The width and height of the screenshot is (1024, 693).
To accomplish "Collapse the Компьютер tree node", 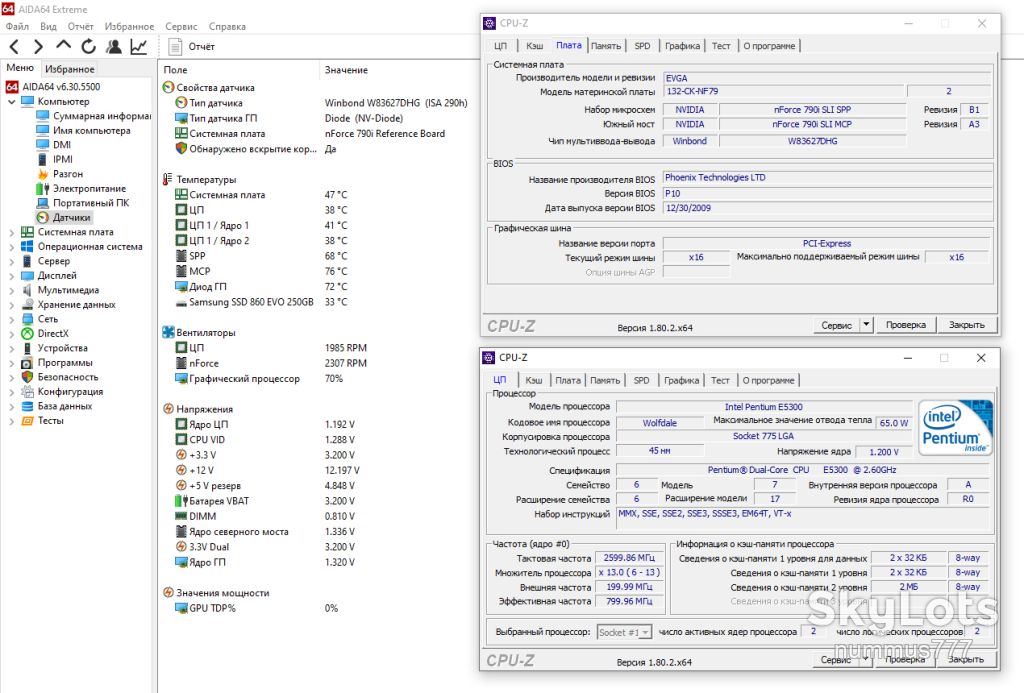I will 12,101.
